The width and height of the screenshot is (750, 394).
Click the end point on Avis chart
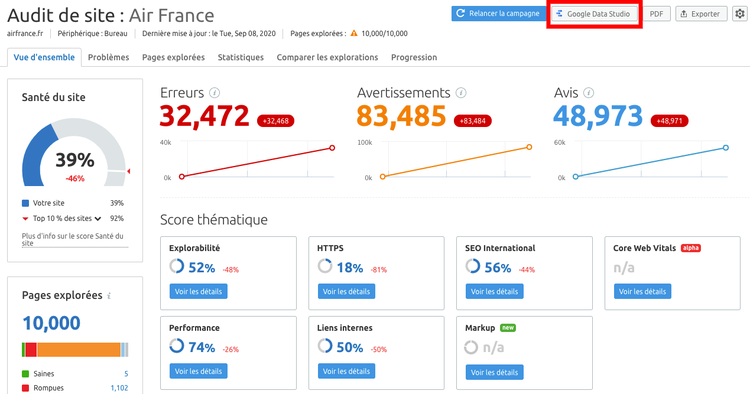[x=726, y=148]
